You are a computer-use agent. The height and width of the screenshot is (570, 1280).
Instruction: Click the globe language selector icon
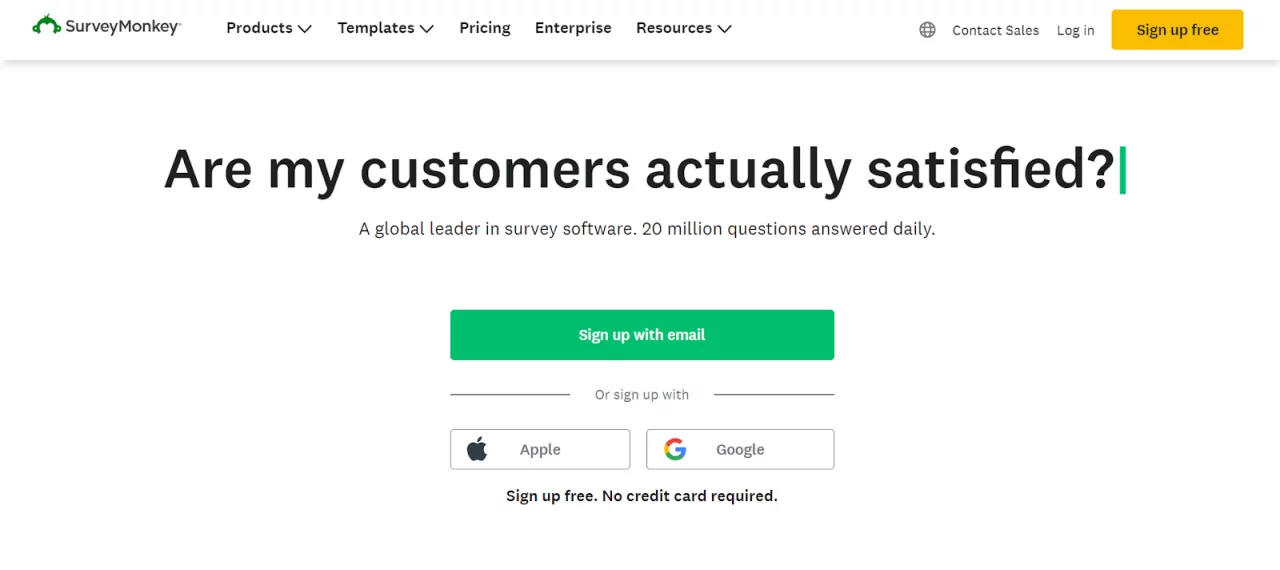point(927,30)
